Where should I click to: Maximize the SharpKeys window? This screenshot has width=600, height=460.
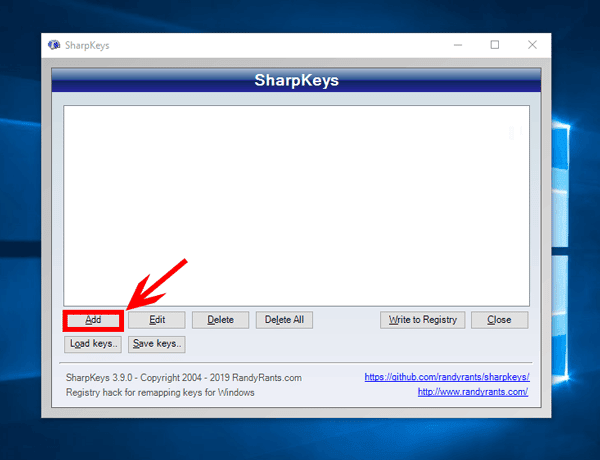tap(495, 45)
